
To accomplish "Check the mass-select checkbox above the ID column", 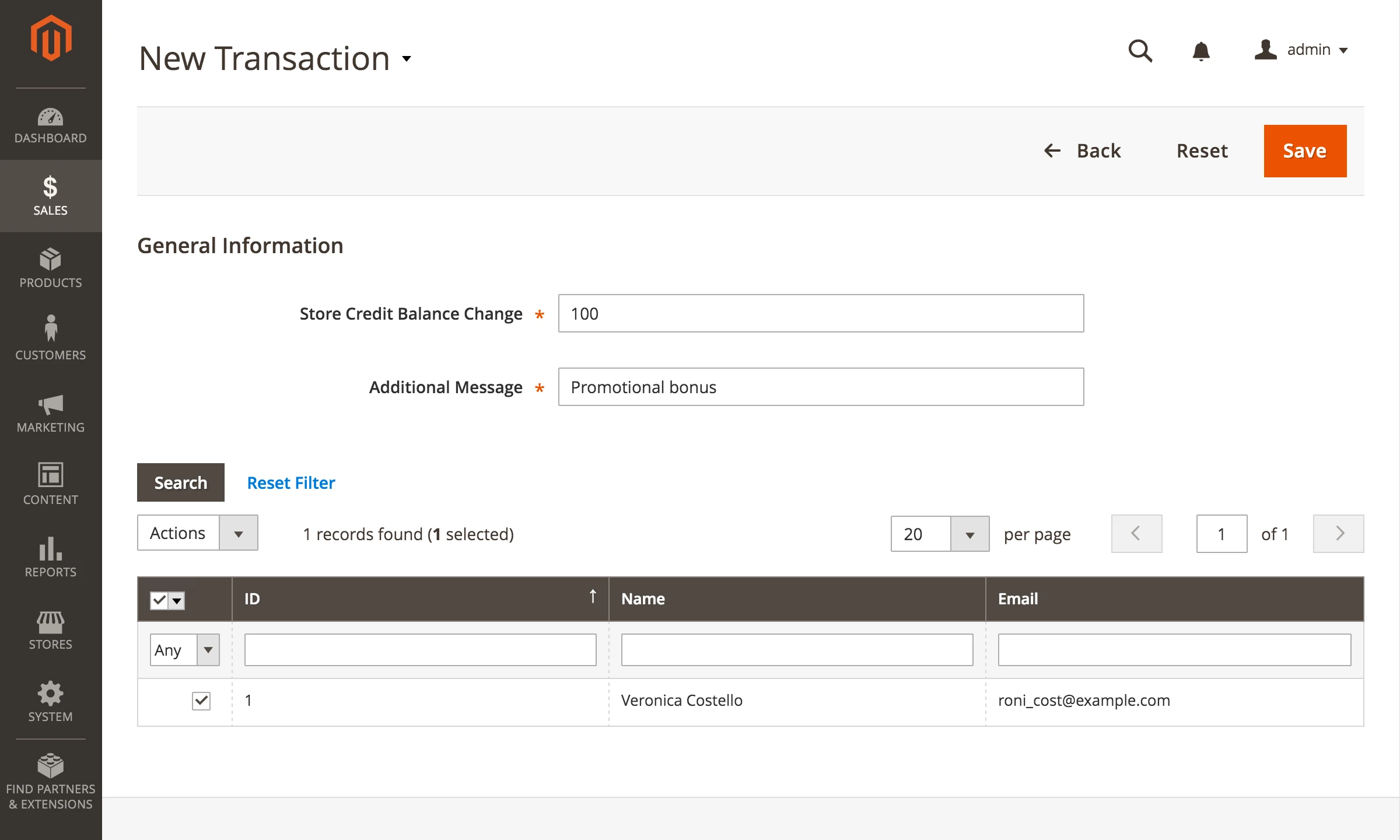I will tap(158, 599).
